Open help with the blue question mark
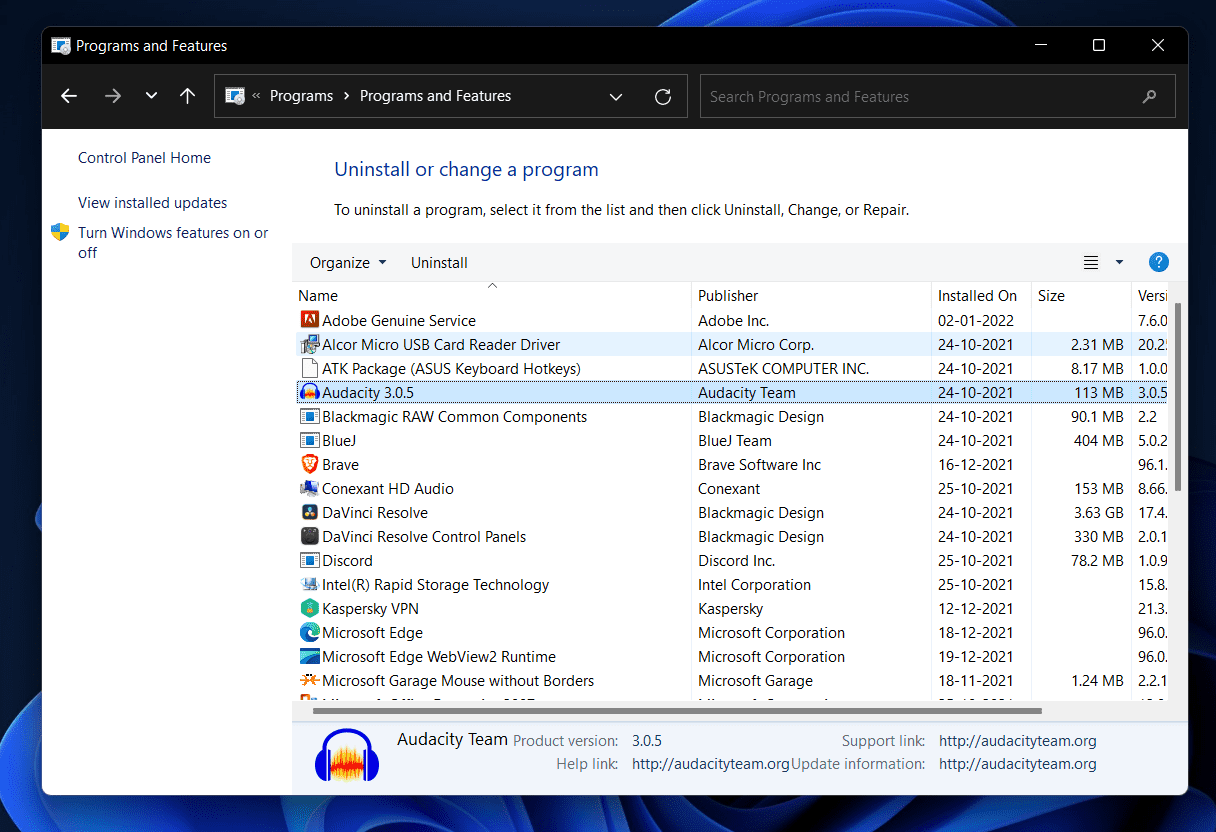The width and height of the screenshot is (1216, 832). click(1158, 262)
